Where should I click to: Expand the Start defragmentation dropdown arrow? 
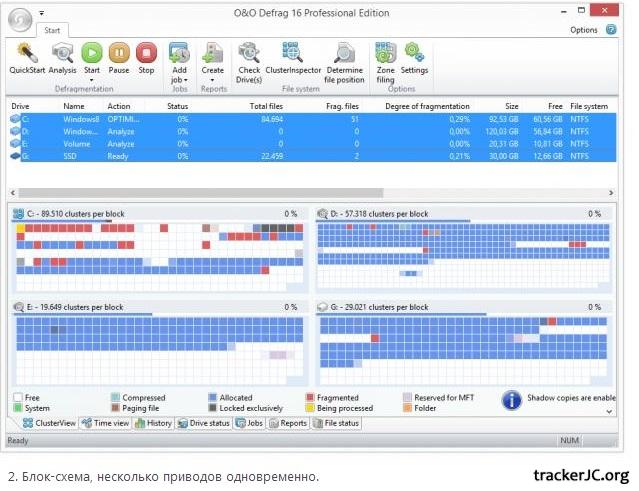(x=91, y=80)
